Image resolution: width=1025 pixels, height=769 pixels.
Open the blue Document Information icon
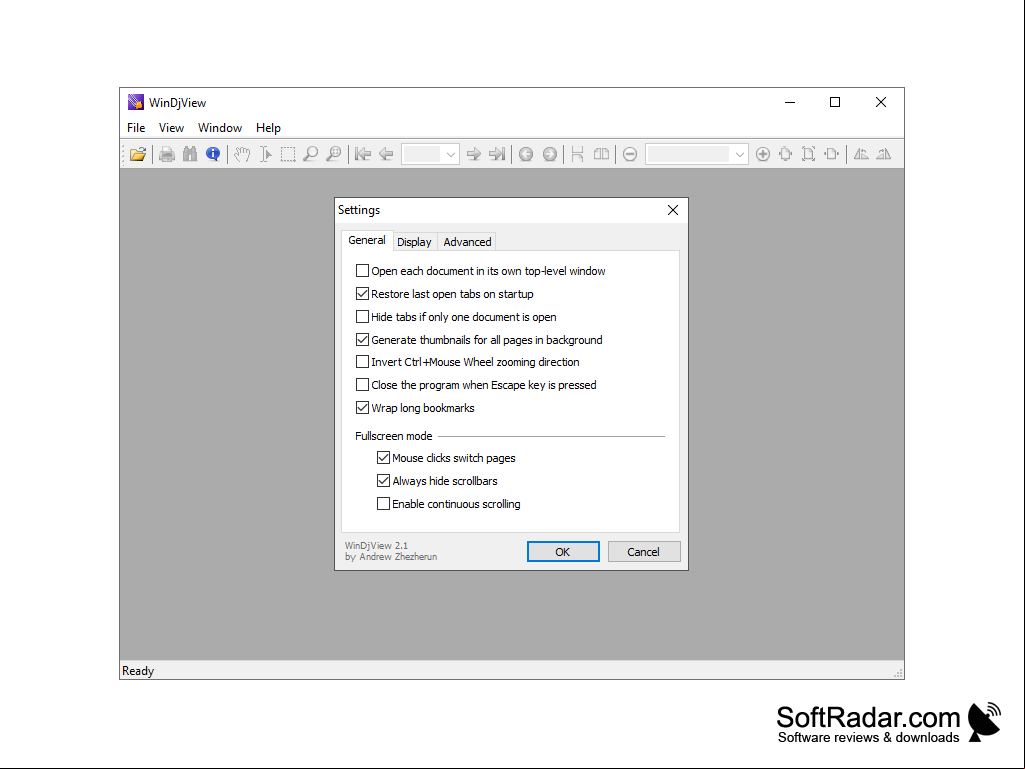tap(213, 154)
